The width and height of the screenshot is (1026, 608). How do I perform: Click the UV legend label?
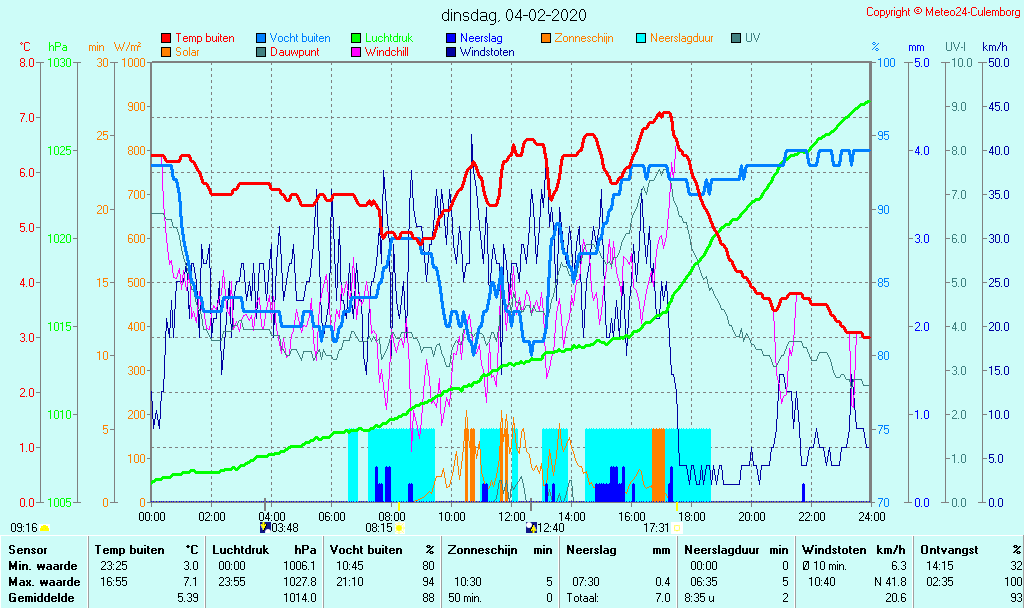click(x=753, y=38)
